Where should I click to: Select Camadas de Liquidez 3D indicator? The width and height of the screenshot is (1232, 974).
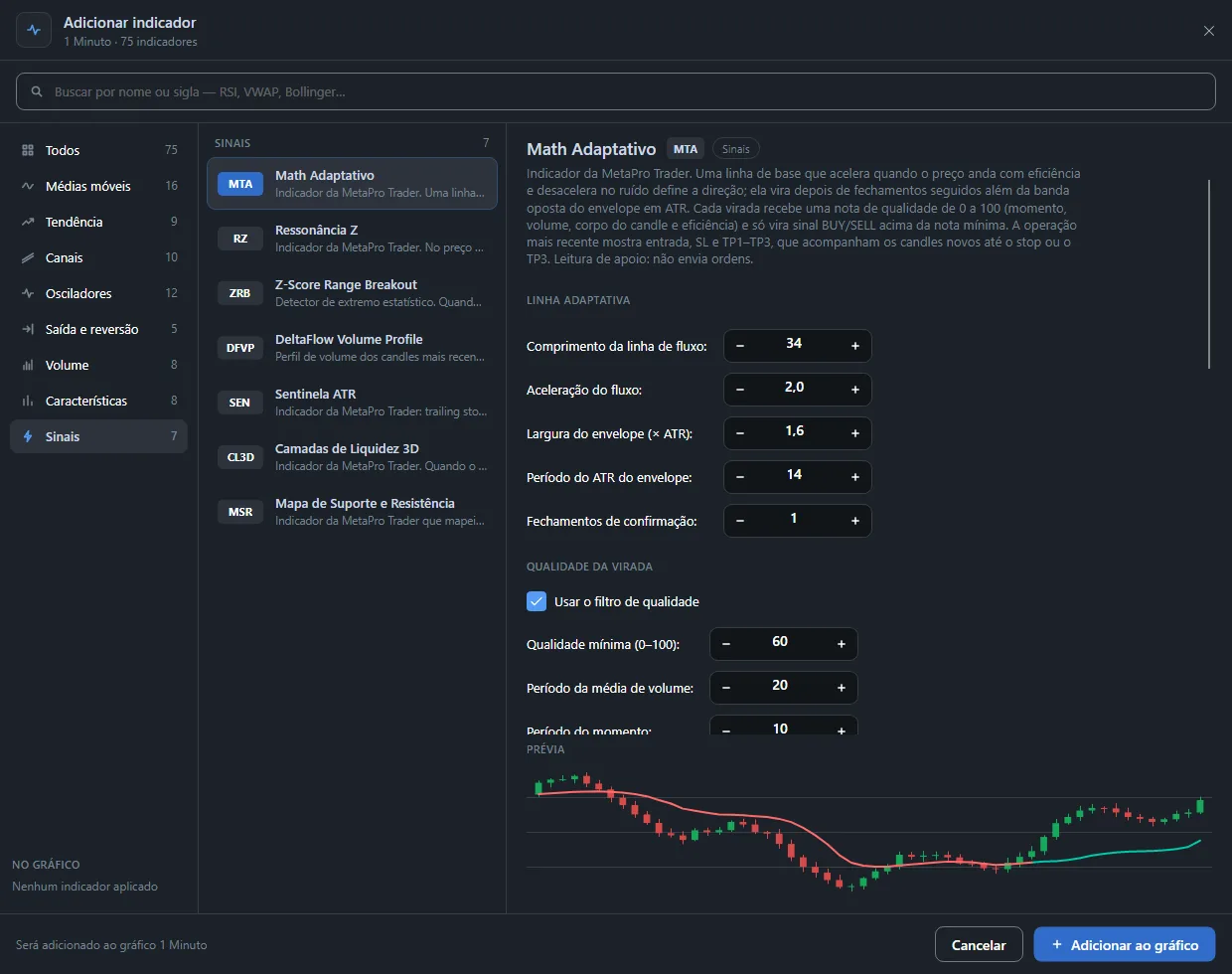[x=352, y=457]
